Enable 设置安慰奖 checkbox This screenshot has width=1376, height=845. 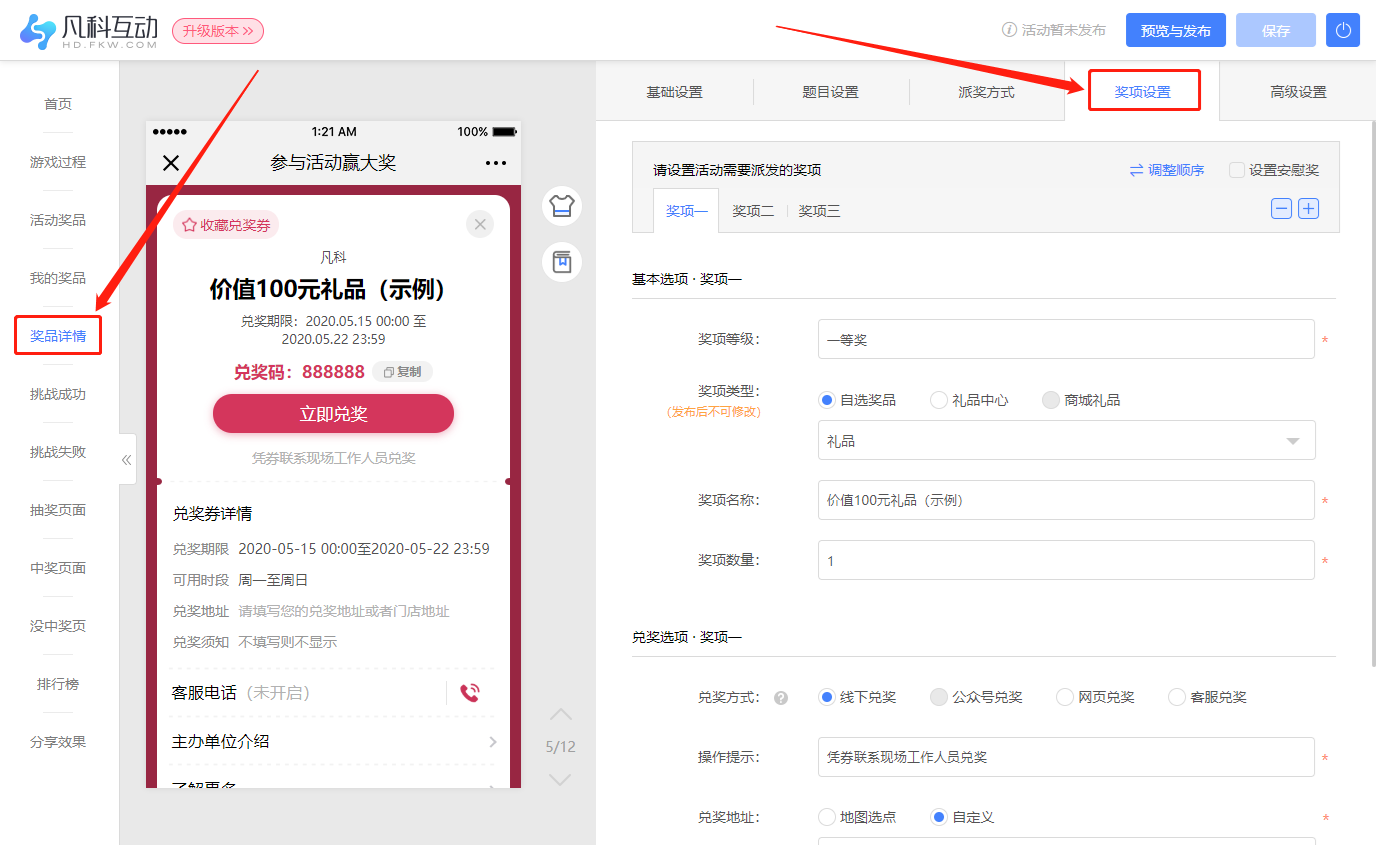[1237, 170]
